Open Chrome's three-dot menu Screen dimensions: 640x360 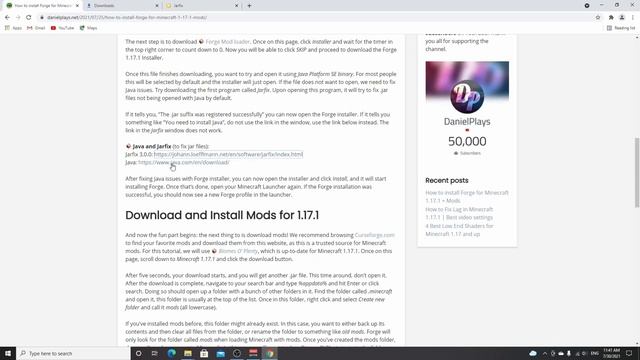[633, 18]
